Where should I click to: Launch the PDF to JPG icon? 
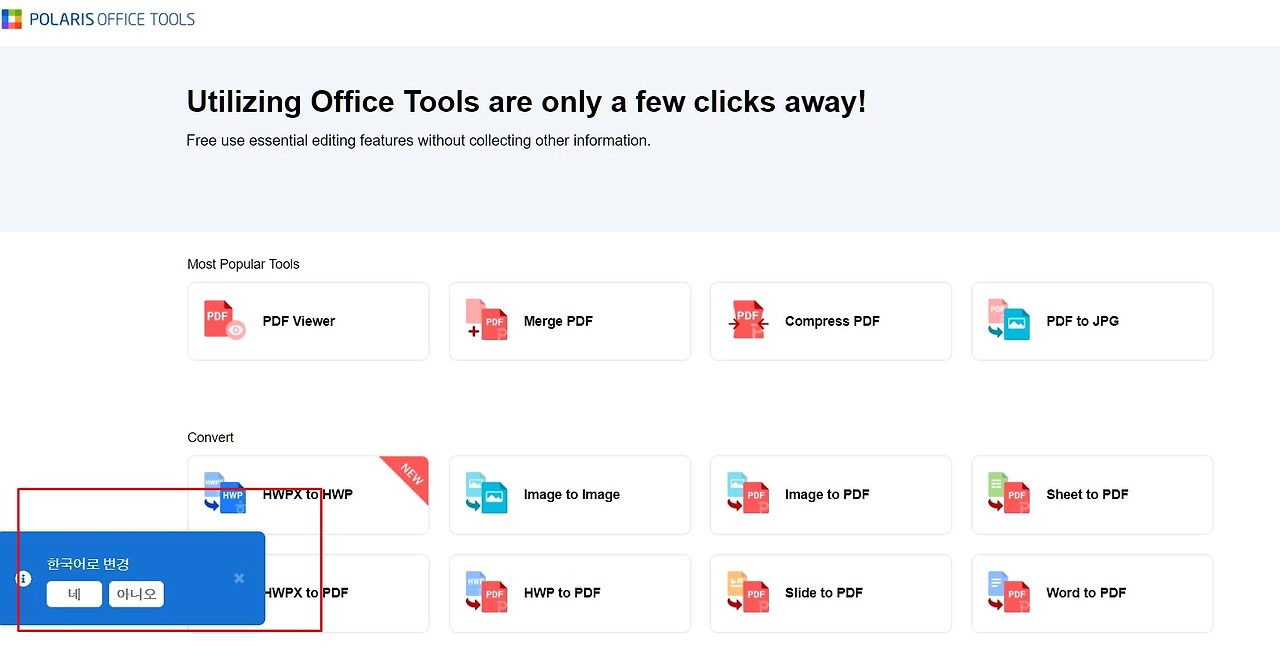point(1009,320)
